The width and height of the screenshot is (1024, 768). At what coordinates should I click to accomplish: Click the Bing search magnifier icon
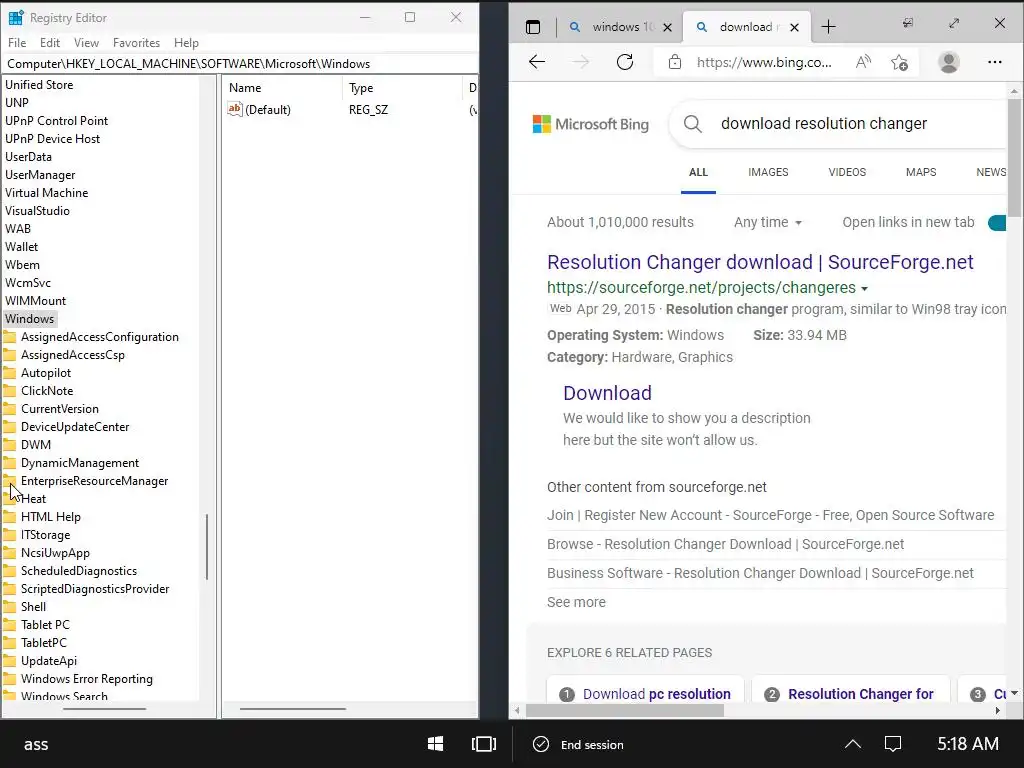point(693,123)
